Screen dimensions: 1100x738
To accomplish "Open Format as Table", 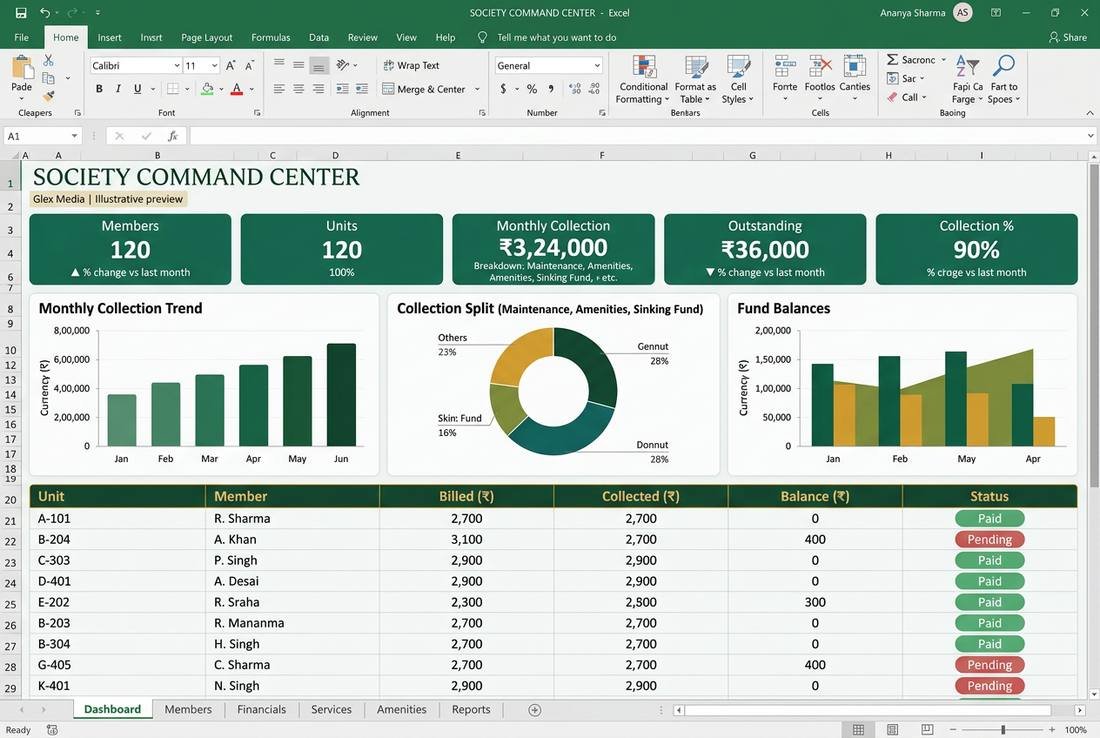I will 695,80.
